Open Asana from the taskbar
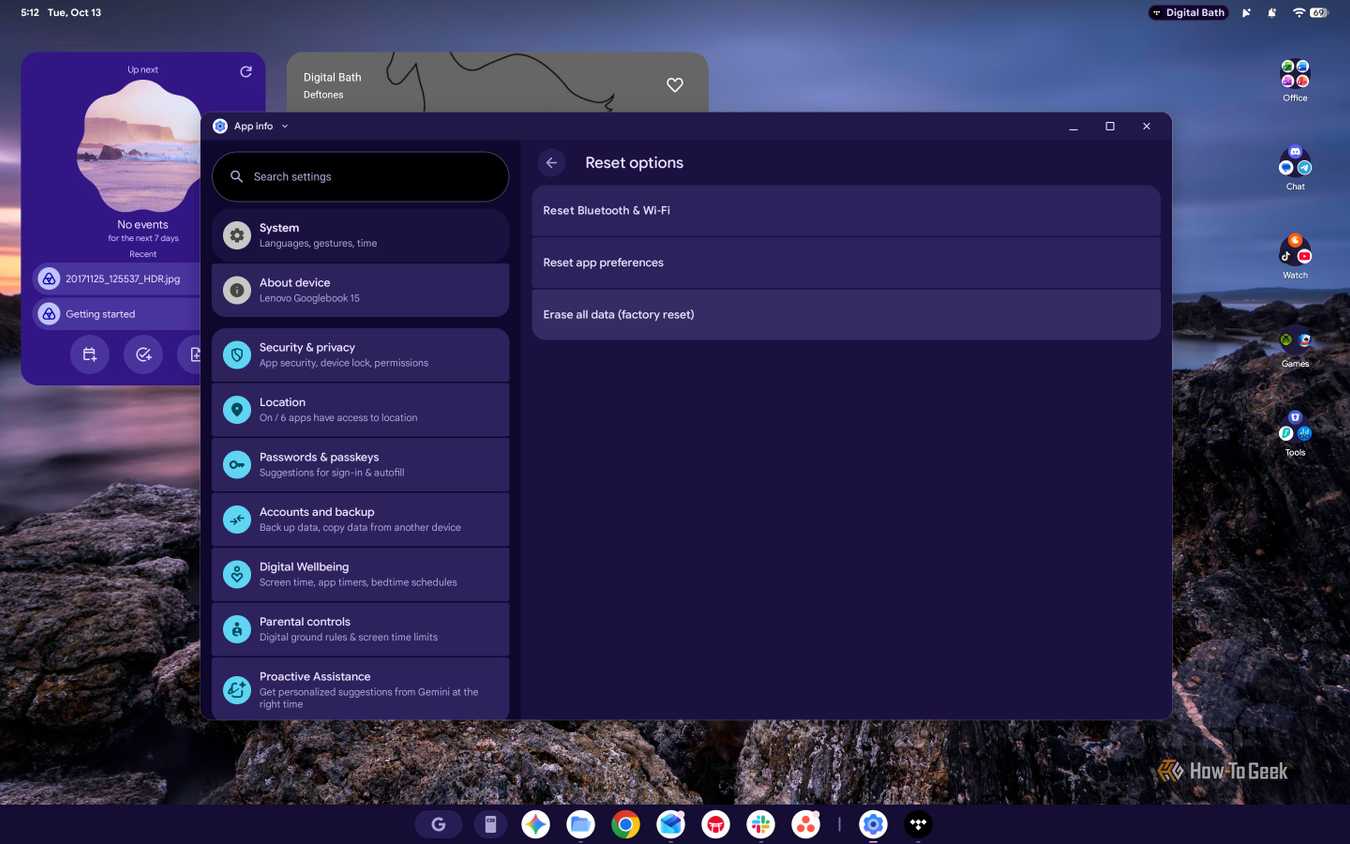 click(806, 824)
